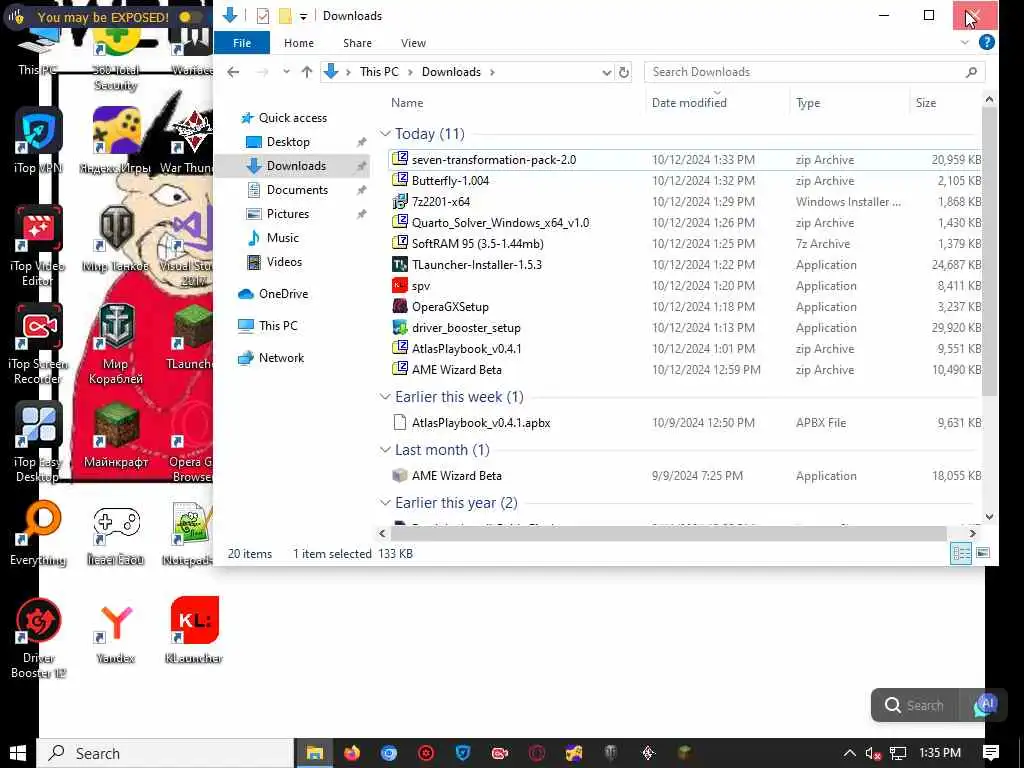1024x768 pixels.
Task: Click the pin next to Pictures
Action: [361, 214]
